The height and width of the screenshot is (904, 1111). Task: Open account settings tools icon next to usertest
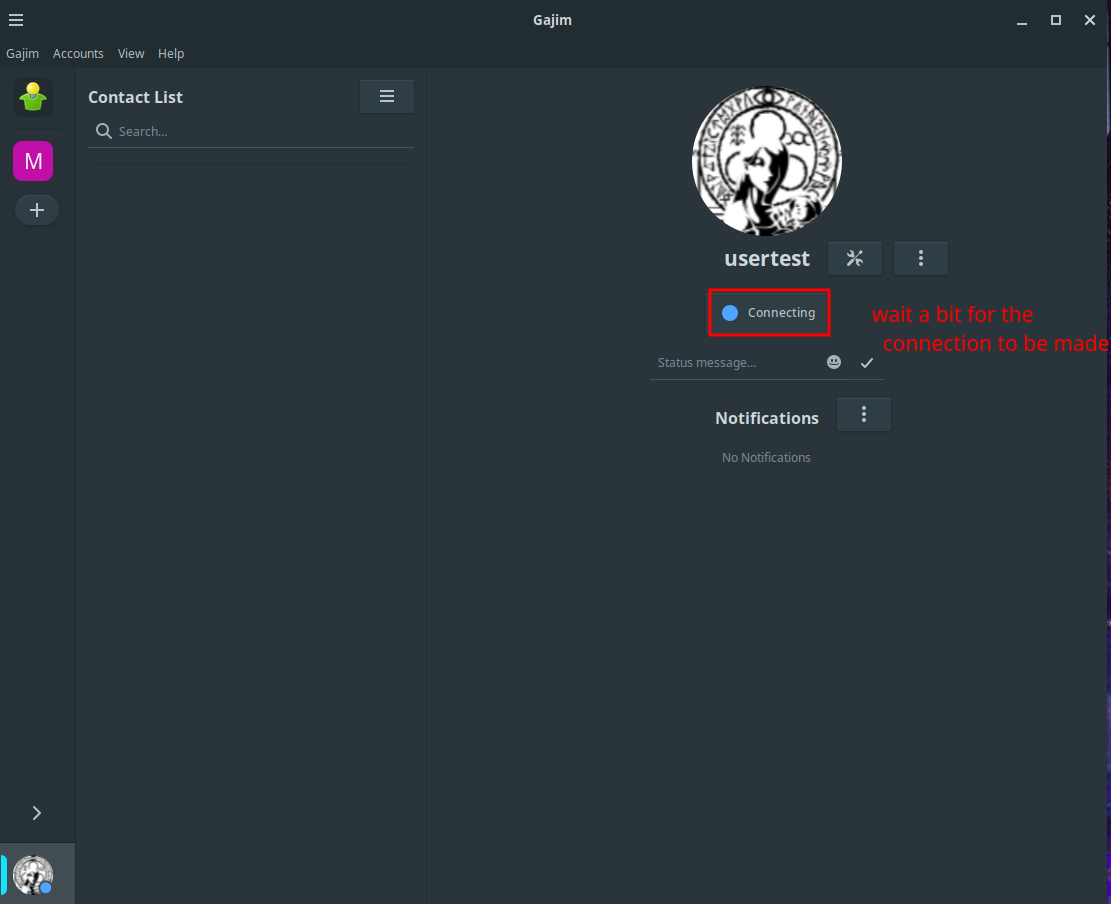[855, 259]
